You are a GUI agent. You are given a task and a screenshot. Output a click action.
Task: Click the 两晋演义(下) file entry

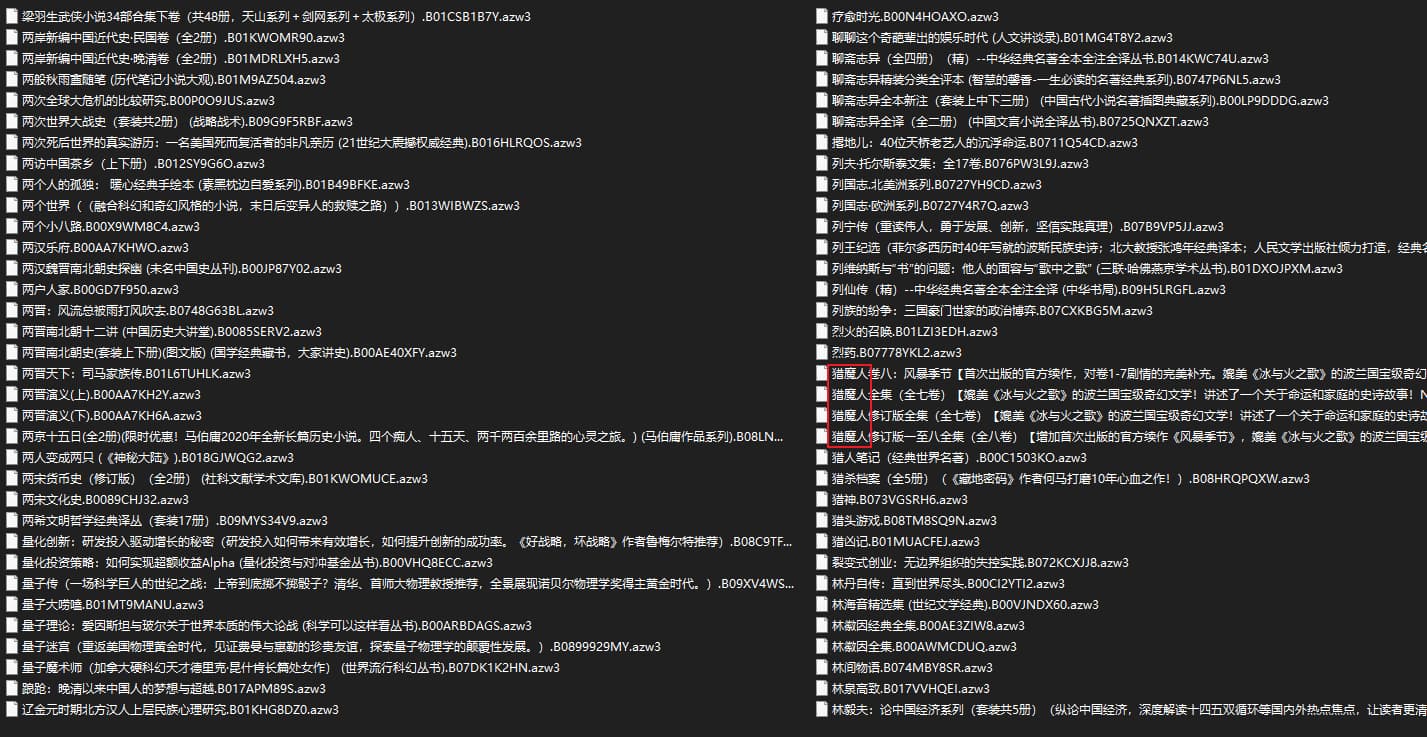(x=111, y=416)
